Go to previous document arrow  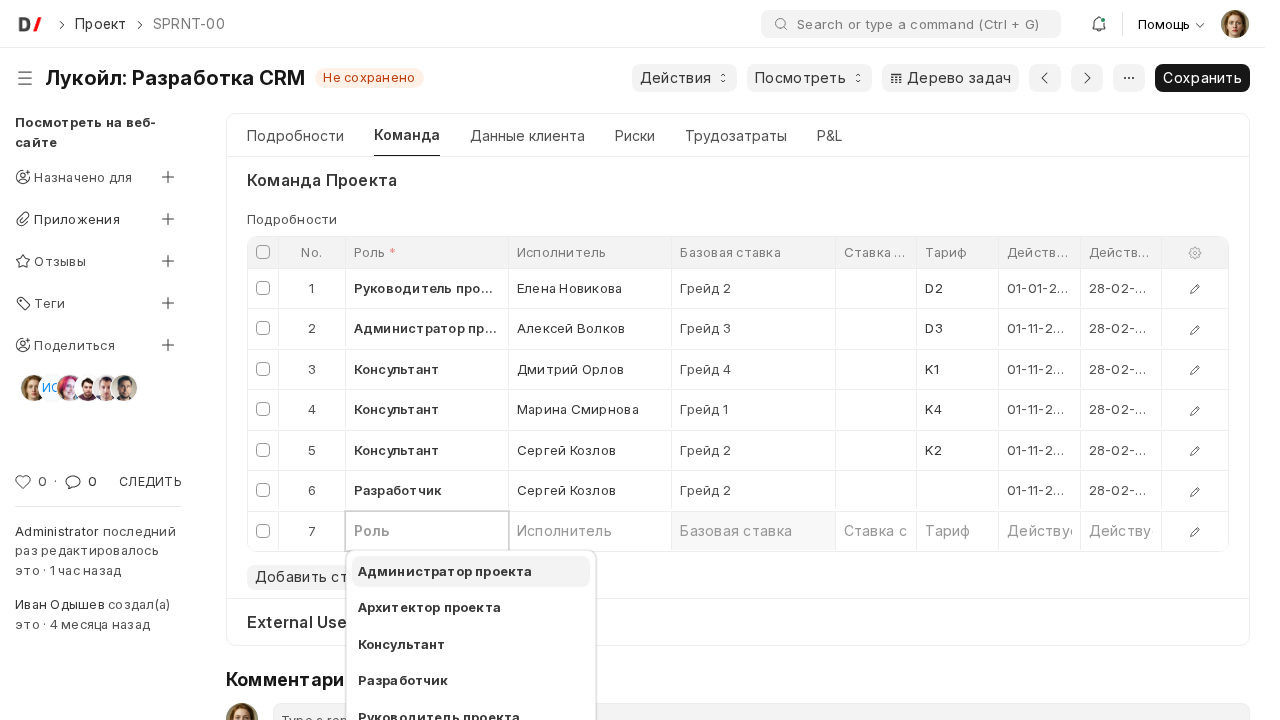(x=1045, y=78)
